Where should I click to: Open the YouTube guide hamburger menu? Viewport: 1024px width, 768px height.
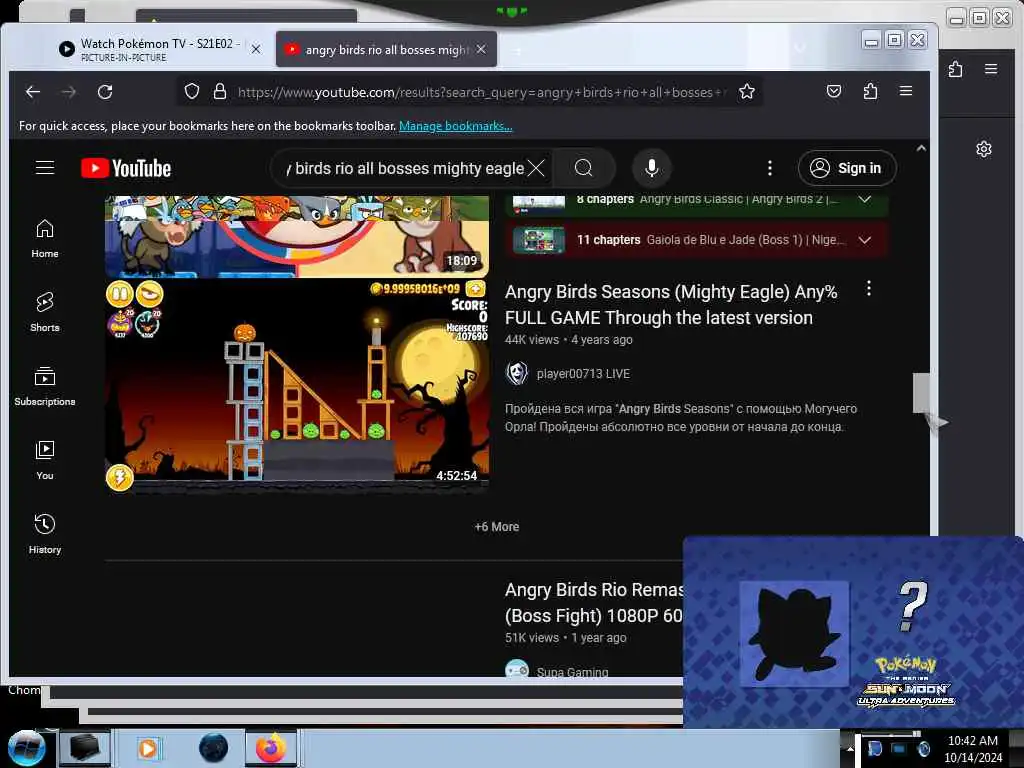tap(44, 168)
